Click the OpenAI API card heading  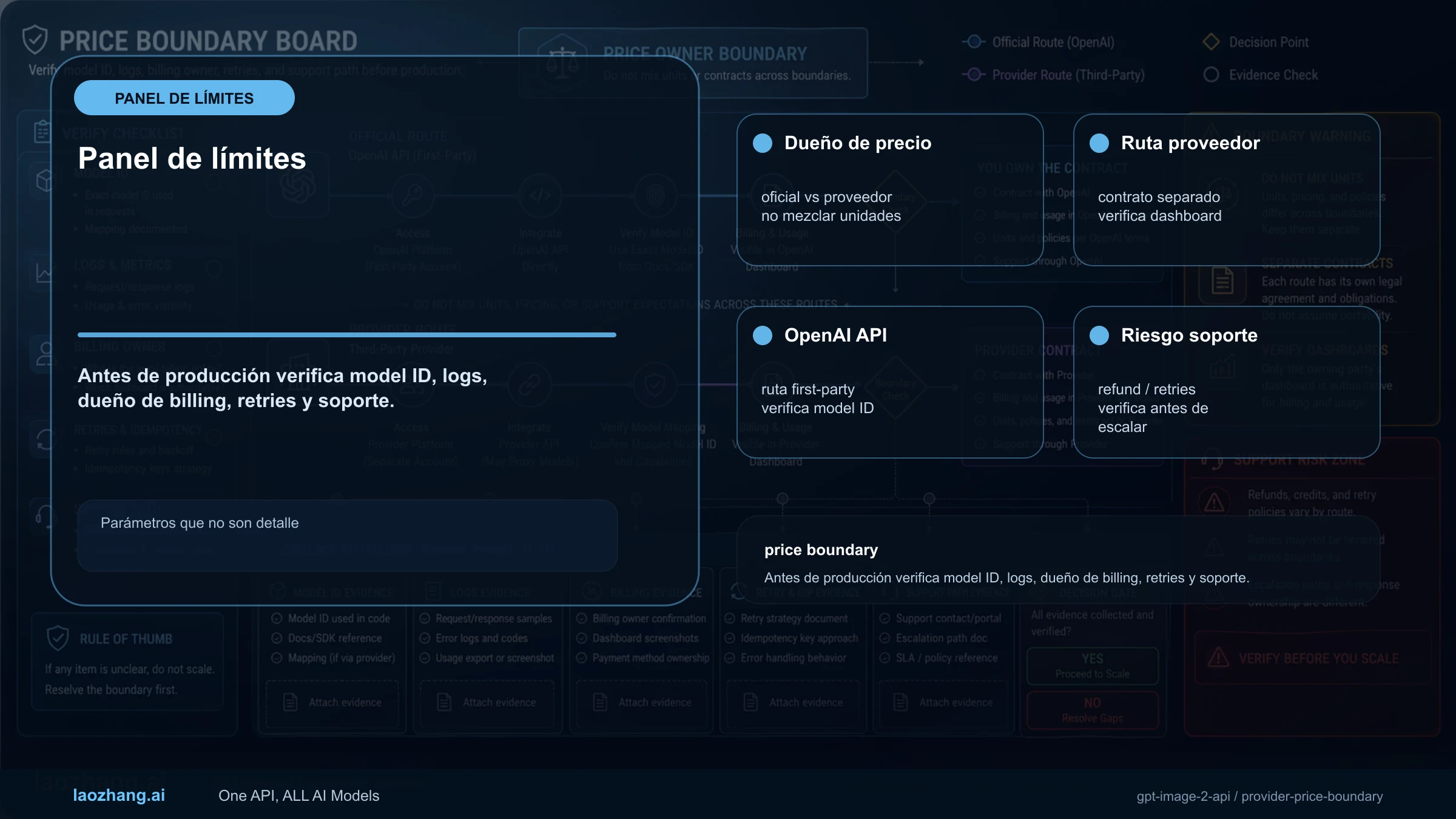coord(835,335)
